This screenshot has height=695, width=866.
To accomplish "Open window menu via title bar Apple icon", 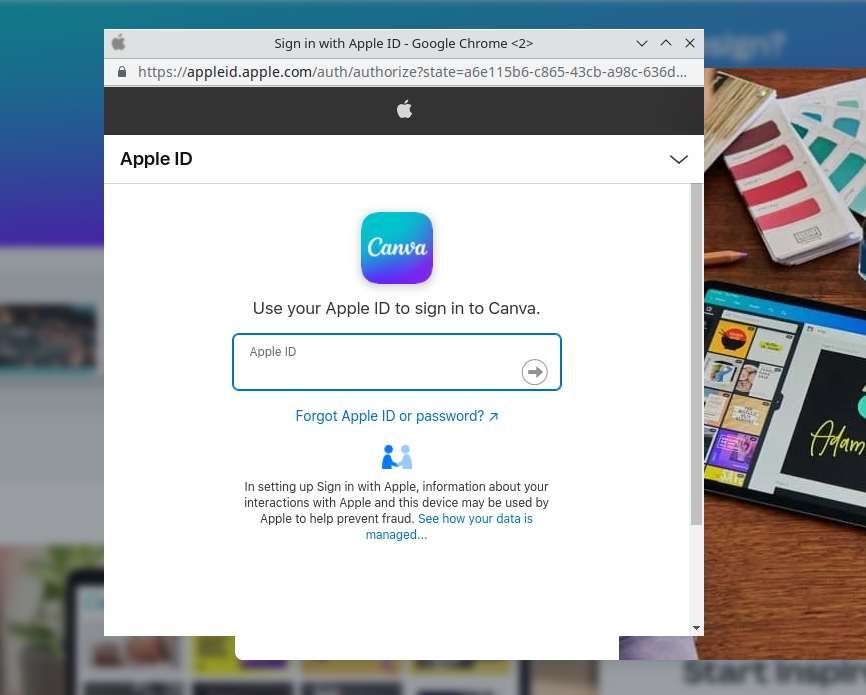I will 119,43.
